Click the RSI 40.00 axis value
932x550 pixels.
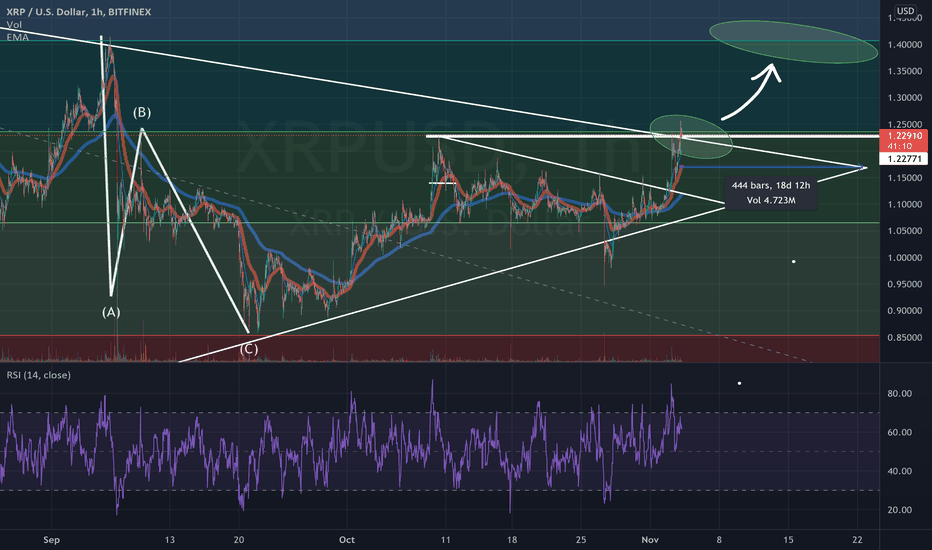click(899, 471)
